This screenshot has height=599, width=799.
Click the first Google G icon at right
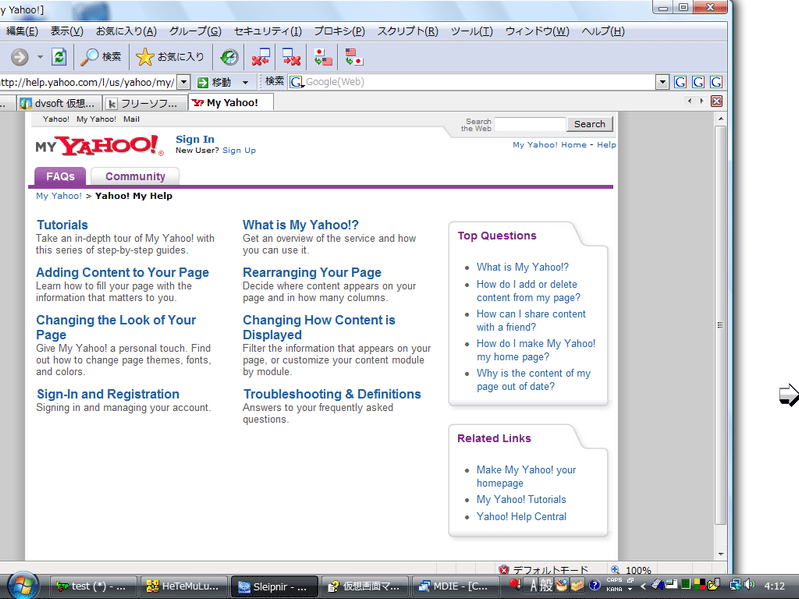point(680,82)
